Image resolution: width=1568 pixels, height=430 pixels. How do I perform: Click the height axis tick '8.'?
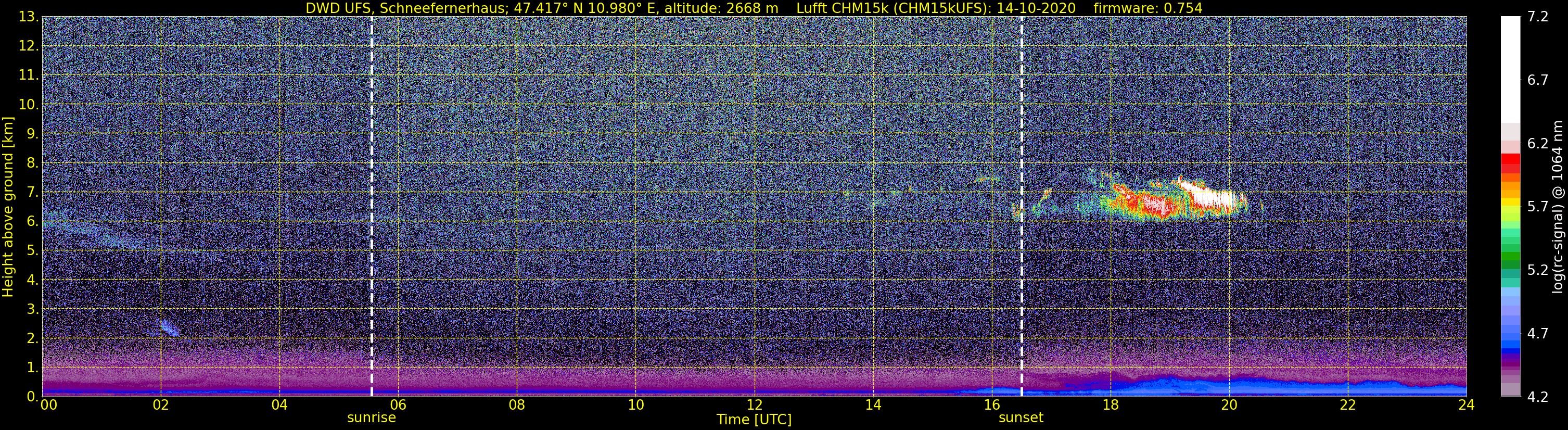(32, 163)
